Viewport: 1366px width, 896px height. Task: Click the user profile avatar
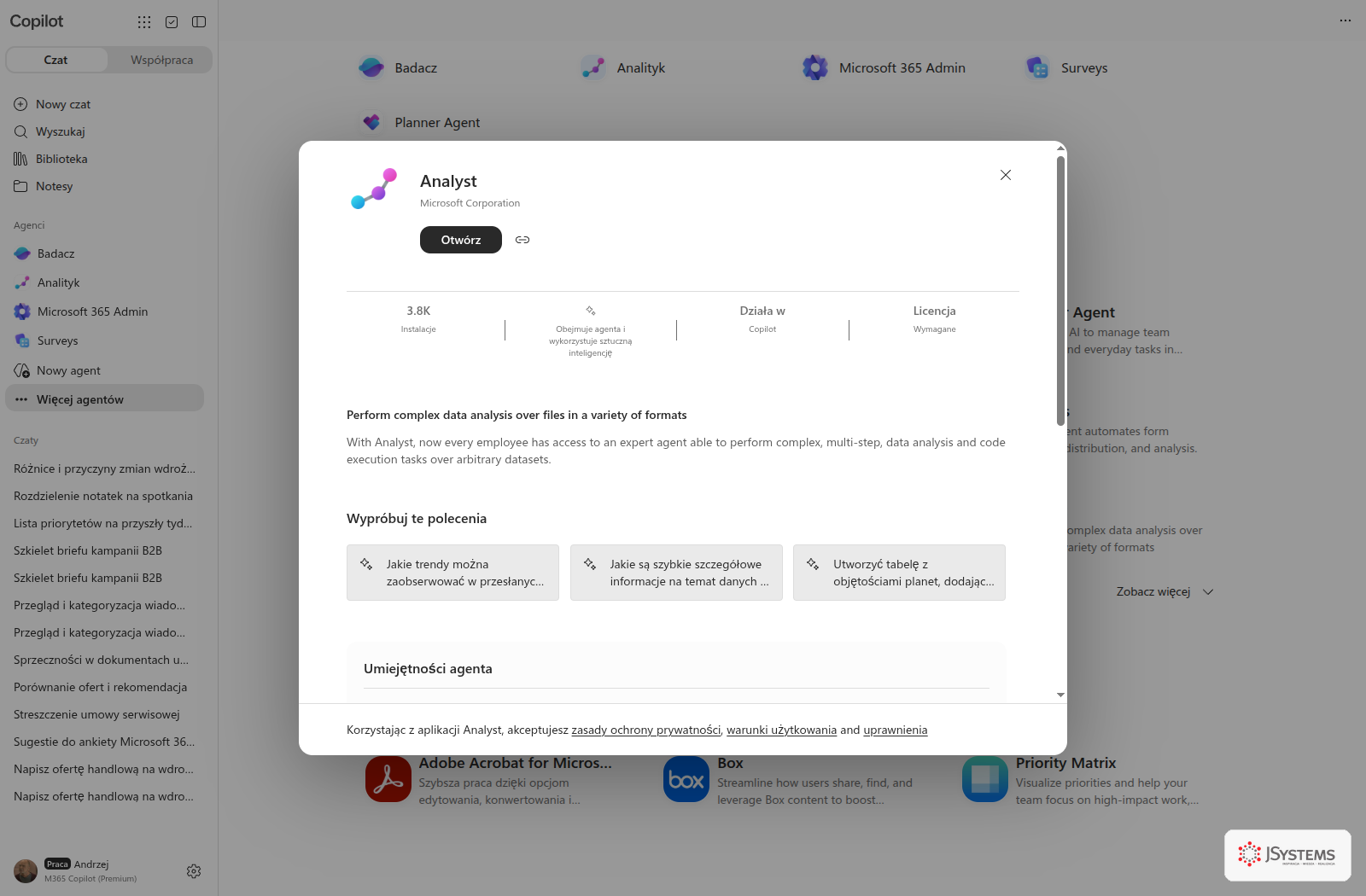point(26,871)
